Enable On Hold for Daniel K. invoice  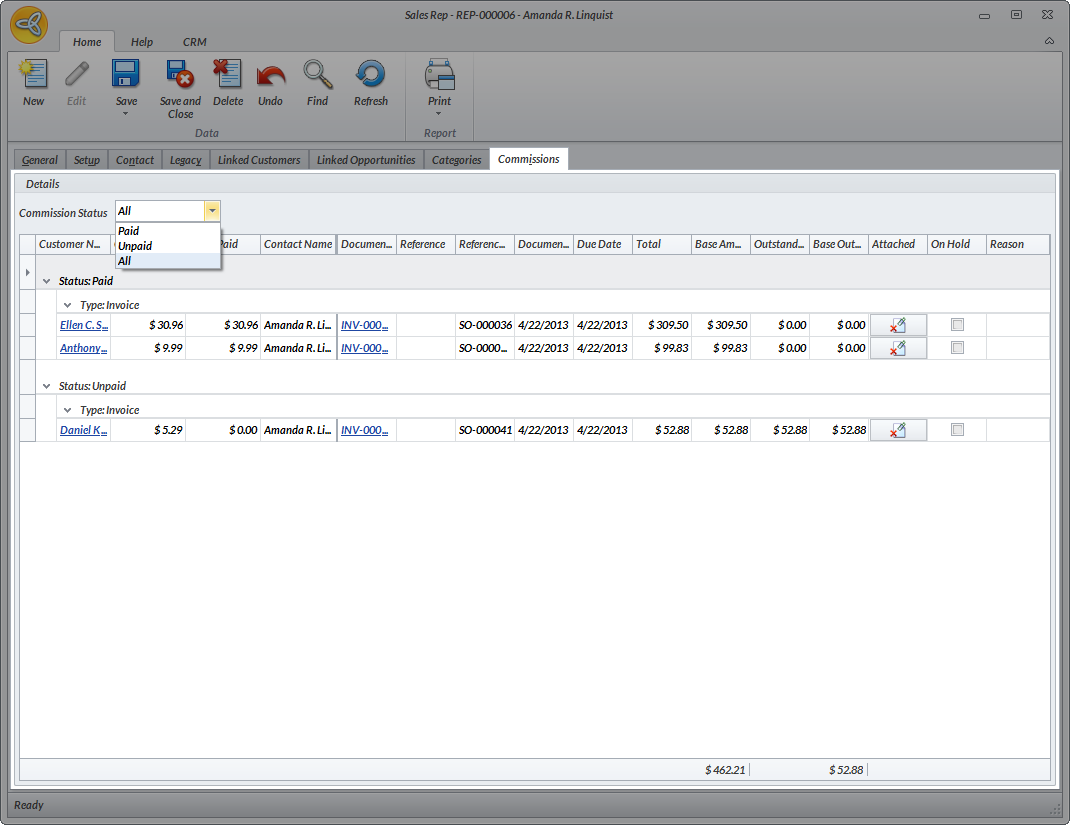click(x=957, y=430)
